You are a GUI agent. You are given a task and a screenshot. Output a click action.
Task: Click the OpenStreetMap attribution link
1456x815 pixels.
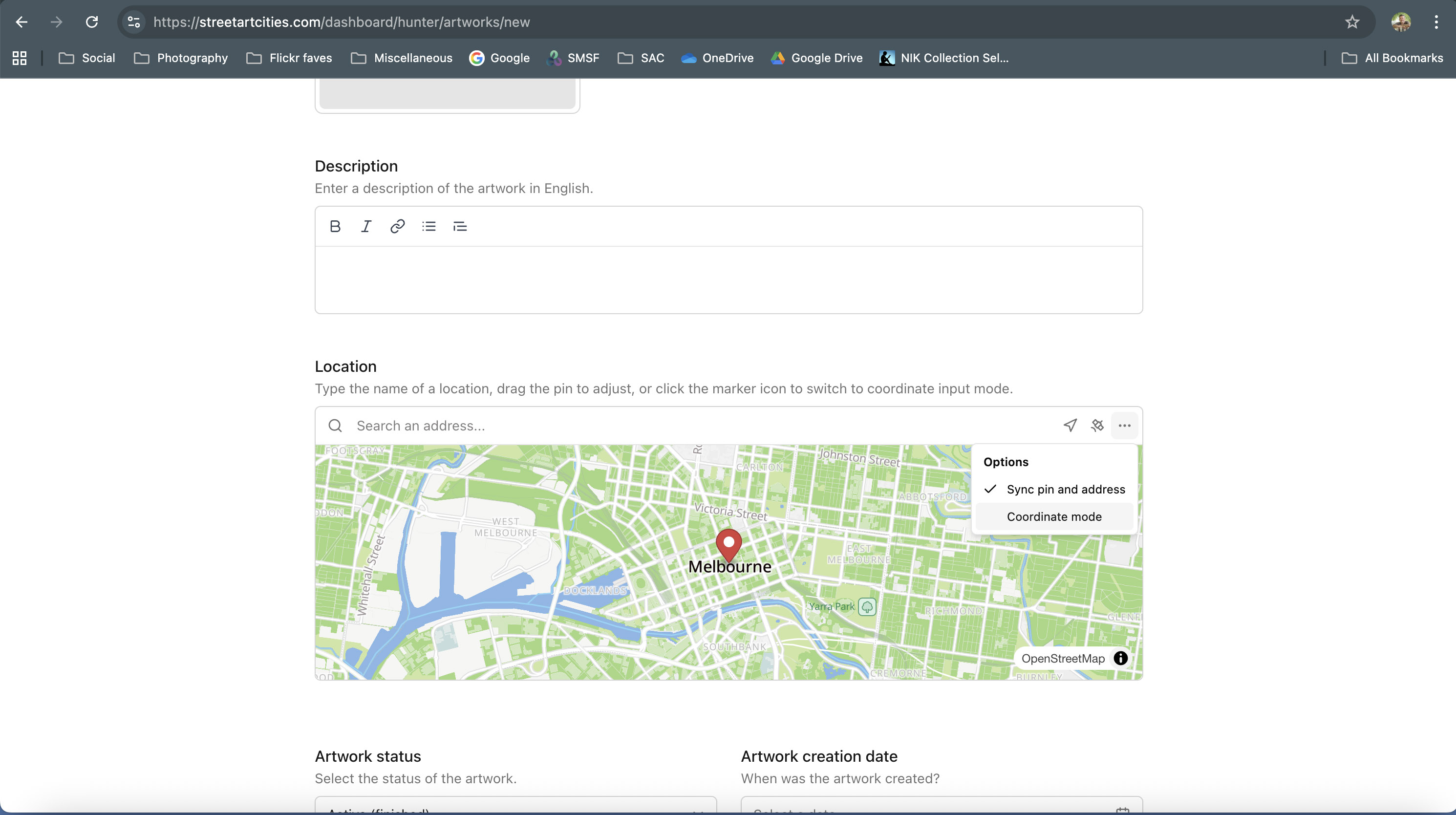click(1063, 659)
